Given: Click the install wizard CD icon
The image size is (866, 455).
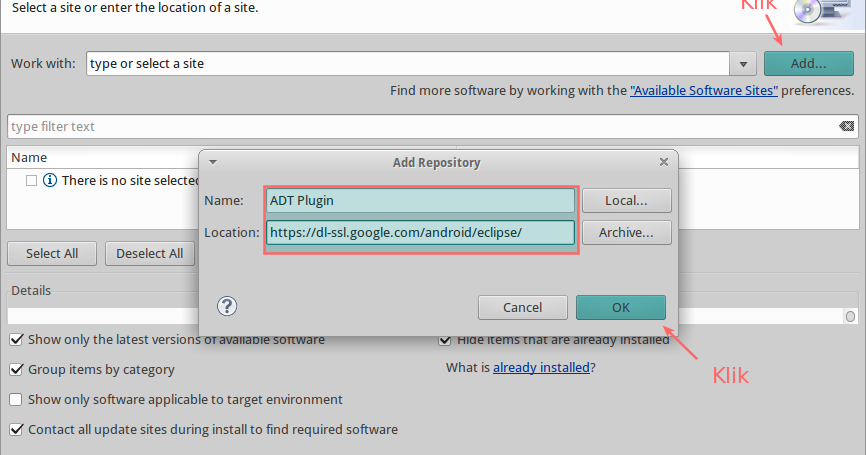Looking at the screenshot, I should tap(821, 12).
